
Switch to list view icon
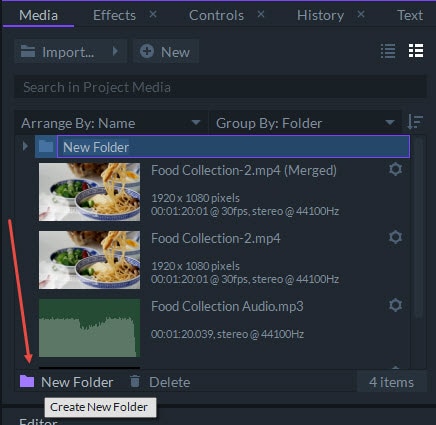point(388,51)
